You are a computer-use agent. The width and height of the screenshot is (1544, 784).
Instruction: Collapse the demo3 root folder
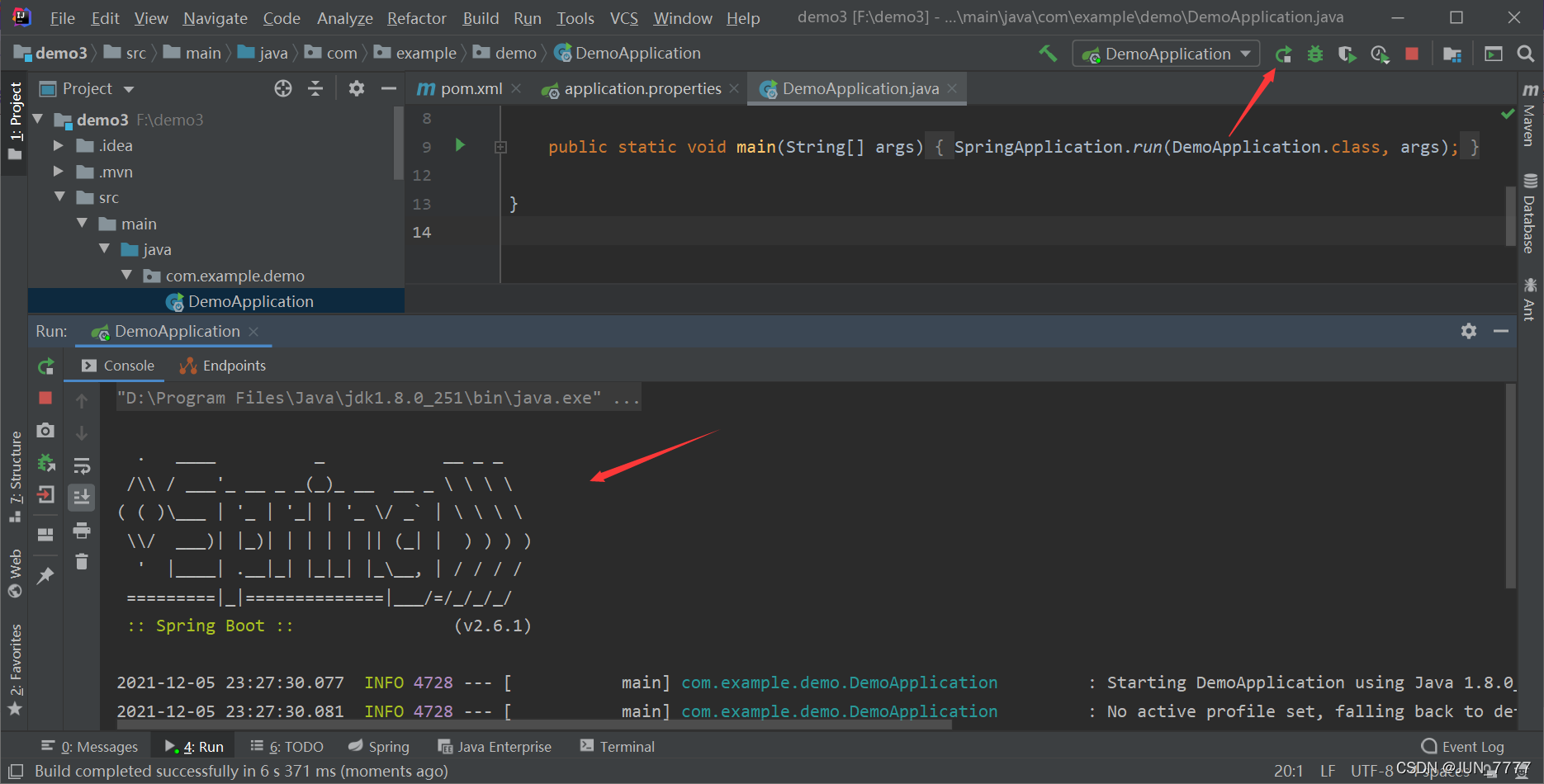point(38,120)
